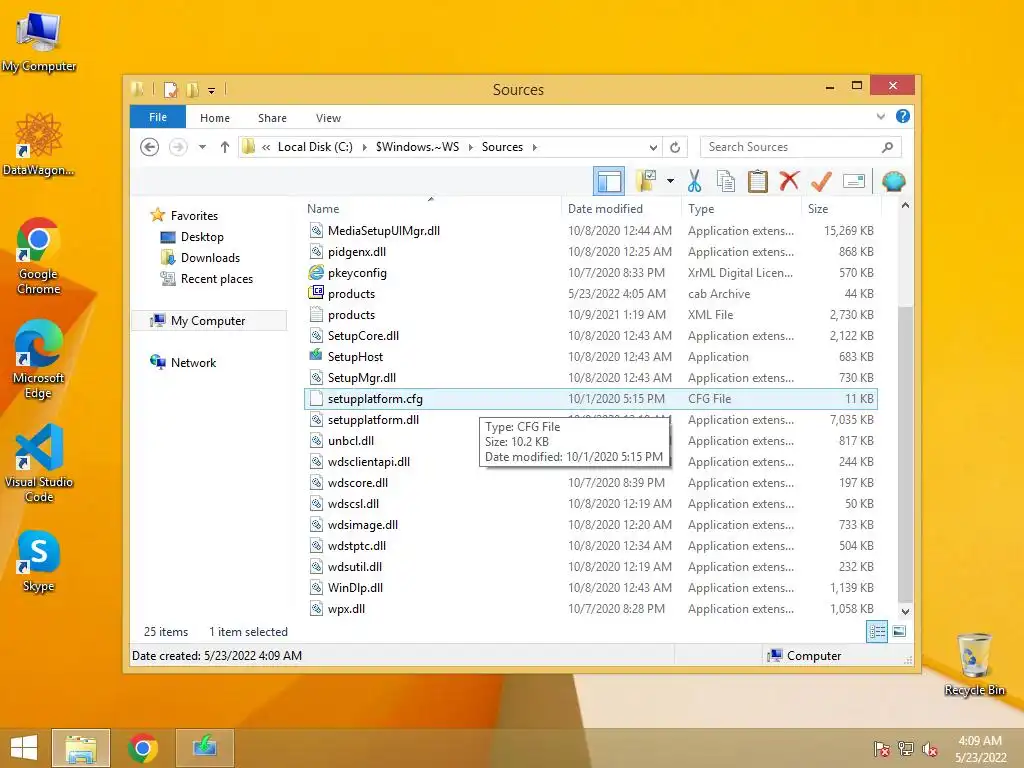Click the orange checkmark Properties icon

(821, 181)
